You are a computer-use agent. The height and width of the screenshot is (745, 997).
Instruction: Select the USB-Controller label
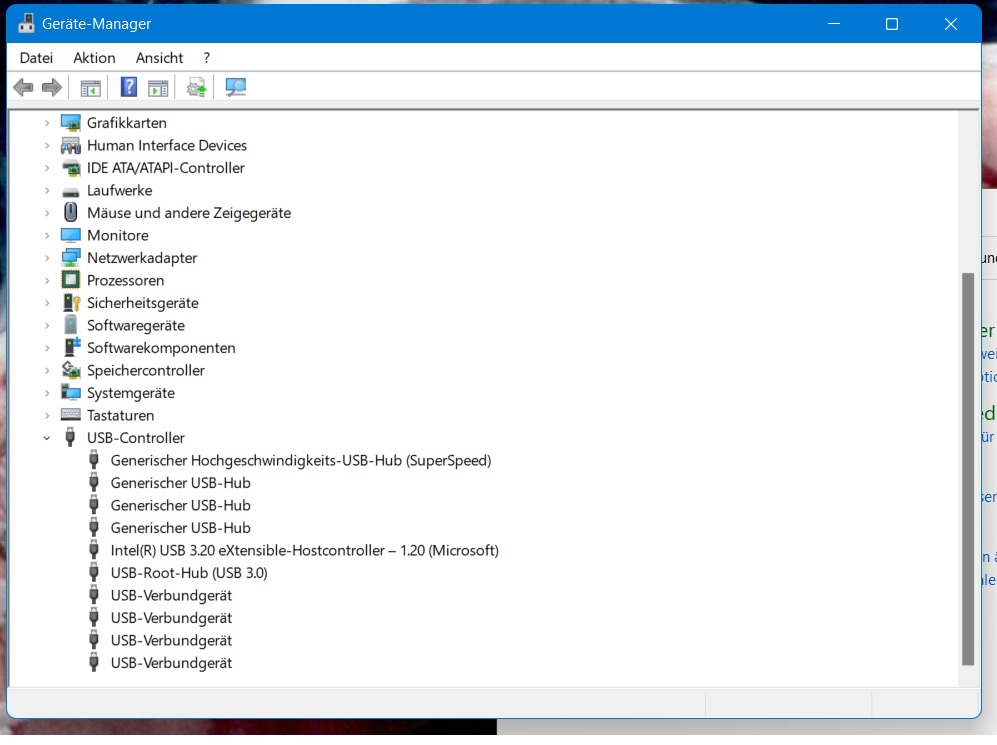click(x=135, y=438)
